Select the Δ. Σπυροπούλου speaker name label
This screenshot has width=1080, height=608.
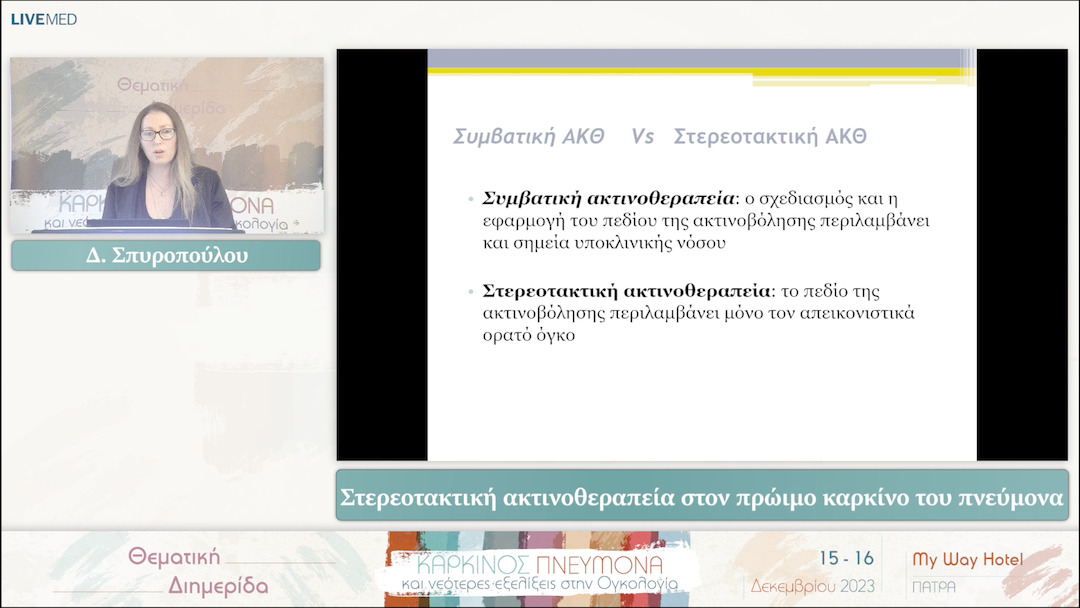(x=166, y=256)
